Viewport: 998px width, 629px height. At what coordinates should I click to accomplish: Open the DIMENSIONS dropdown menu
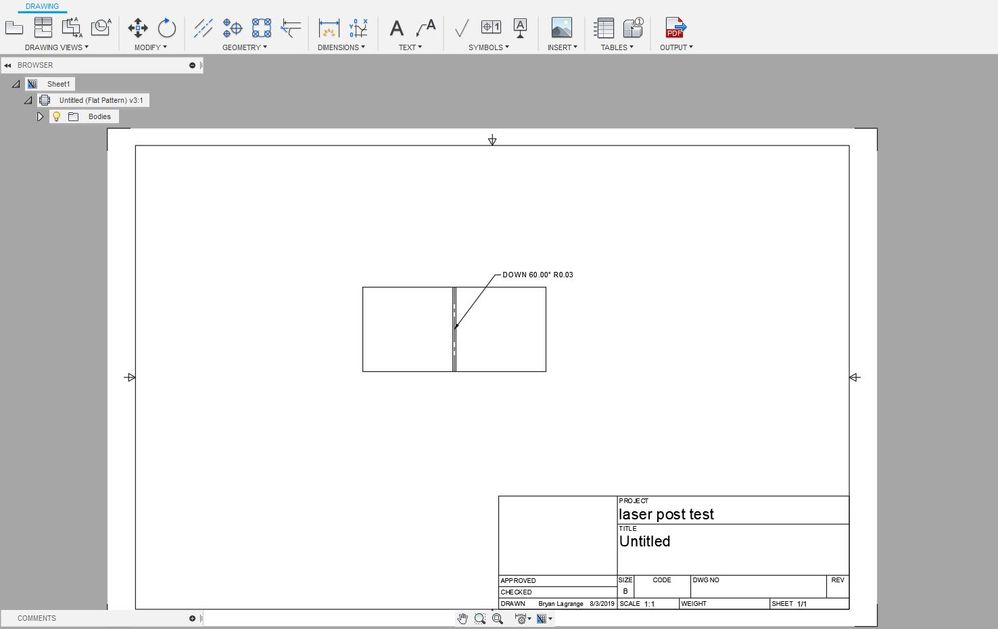pos(341,47)
